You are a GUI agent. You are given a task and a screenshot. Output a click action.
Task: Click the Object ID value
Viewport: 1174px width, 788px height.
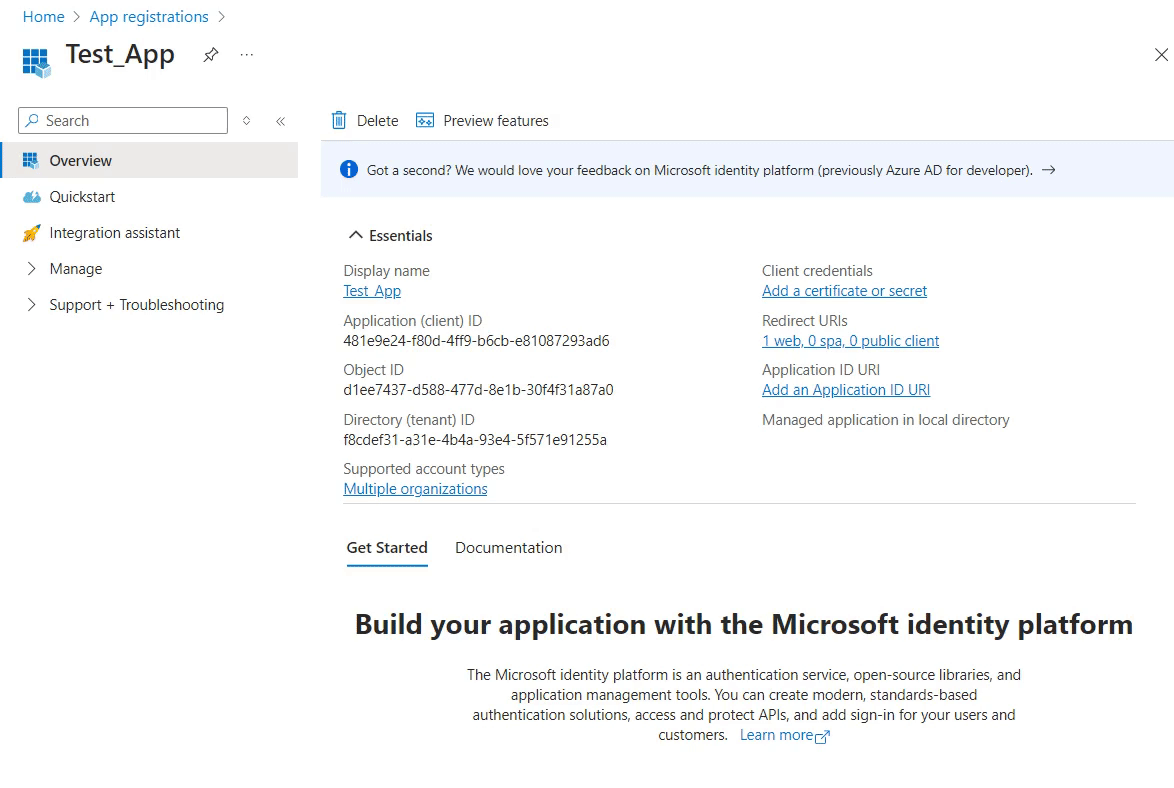point(478,390)
